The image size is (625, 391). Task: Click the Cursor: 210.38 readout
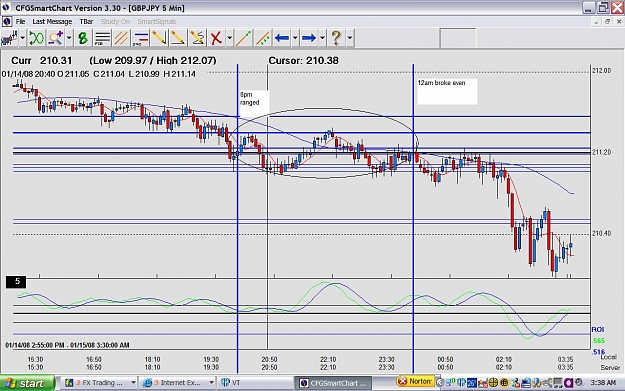(x=303, y=61)
